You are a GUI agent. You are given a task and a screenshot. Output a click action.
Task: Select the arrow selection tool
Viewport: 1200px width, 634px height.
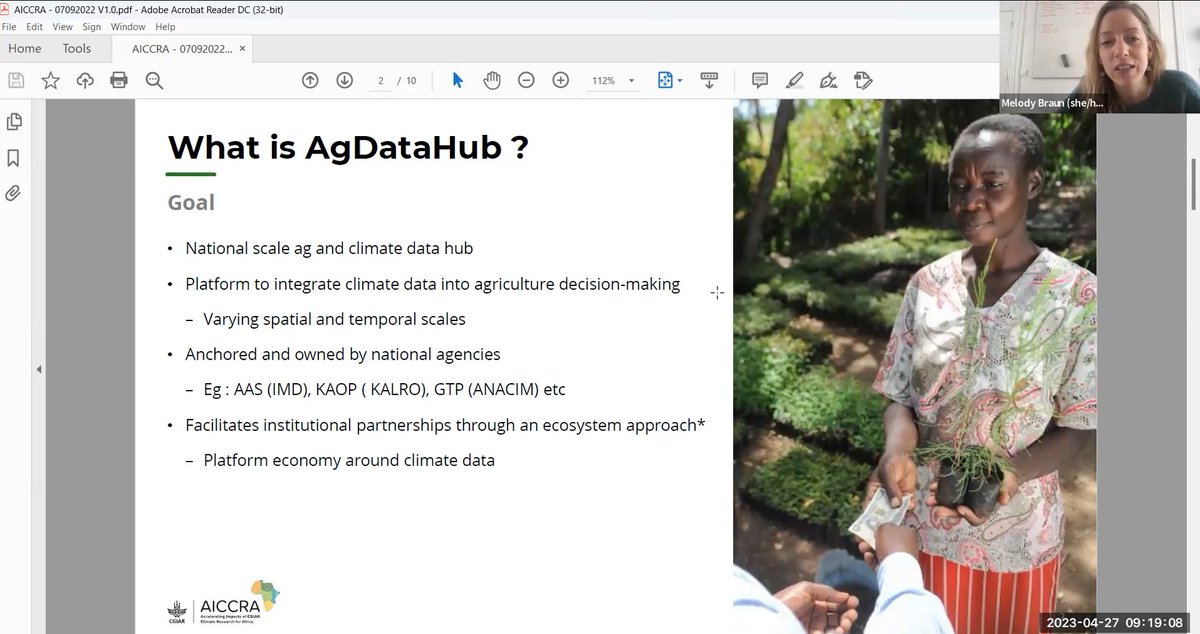[458, 80]
